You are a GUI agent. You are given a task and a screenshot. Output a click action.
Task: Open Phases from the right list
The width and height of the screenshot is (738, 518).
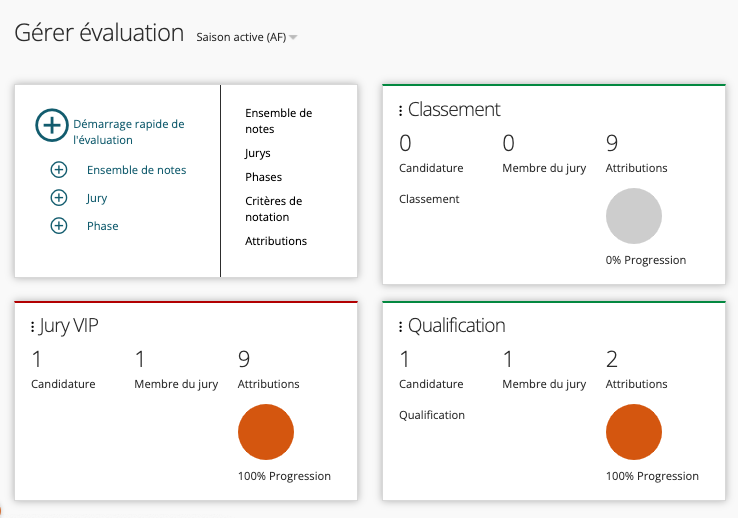click(263, 177)
